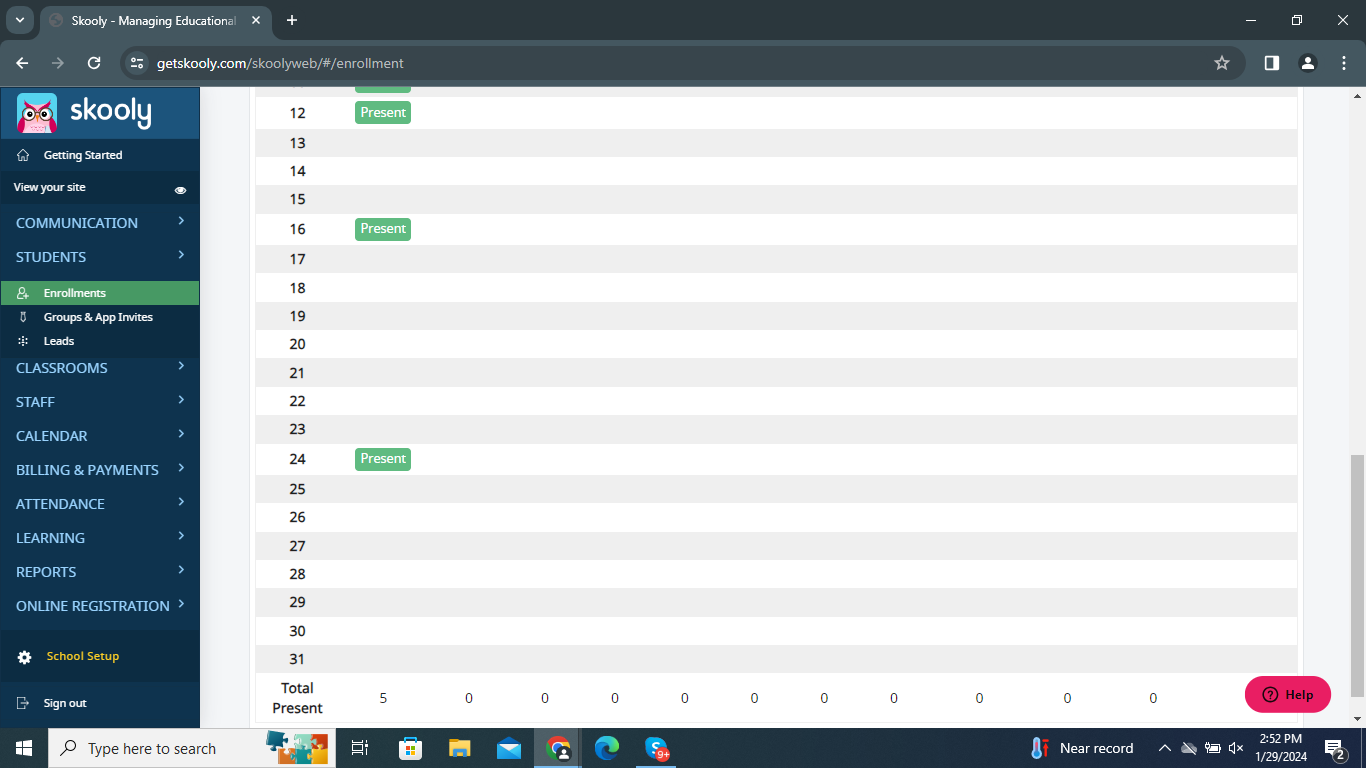1366x768 pixels.
Task: Click Groups & App Invites icon
Action: coord(23,317)
